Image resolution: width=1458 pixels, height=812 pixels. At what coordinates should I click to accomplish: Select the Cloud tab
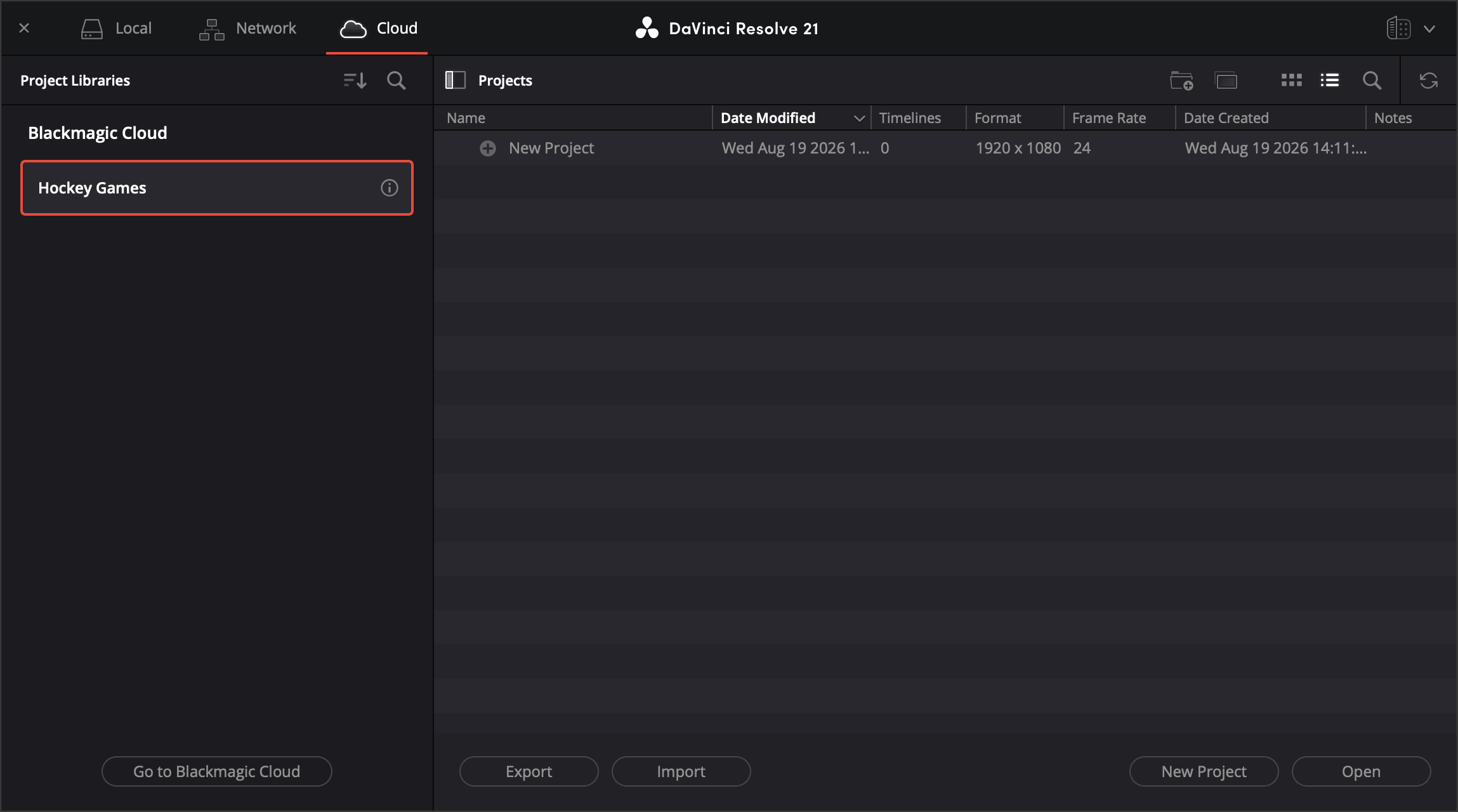tap(379, 28)
